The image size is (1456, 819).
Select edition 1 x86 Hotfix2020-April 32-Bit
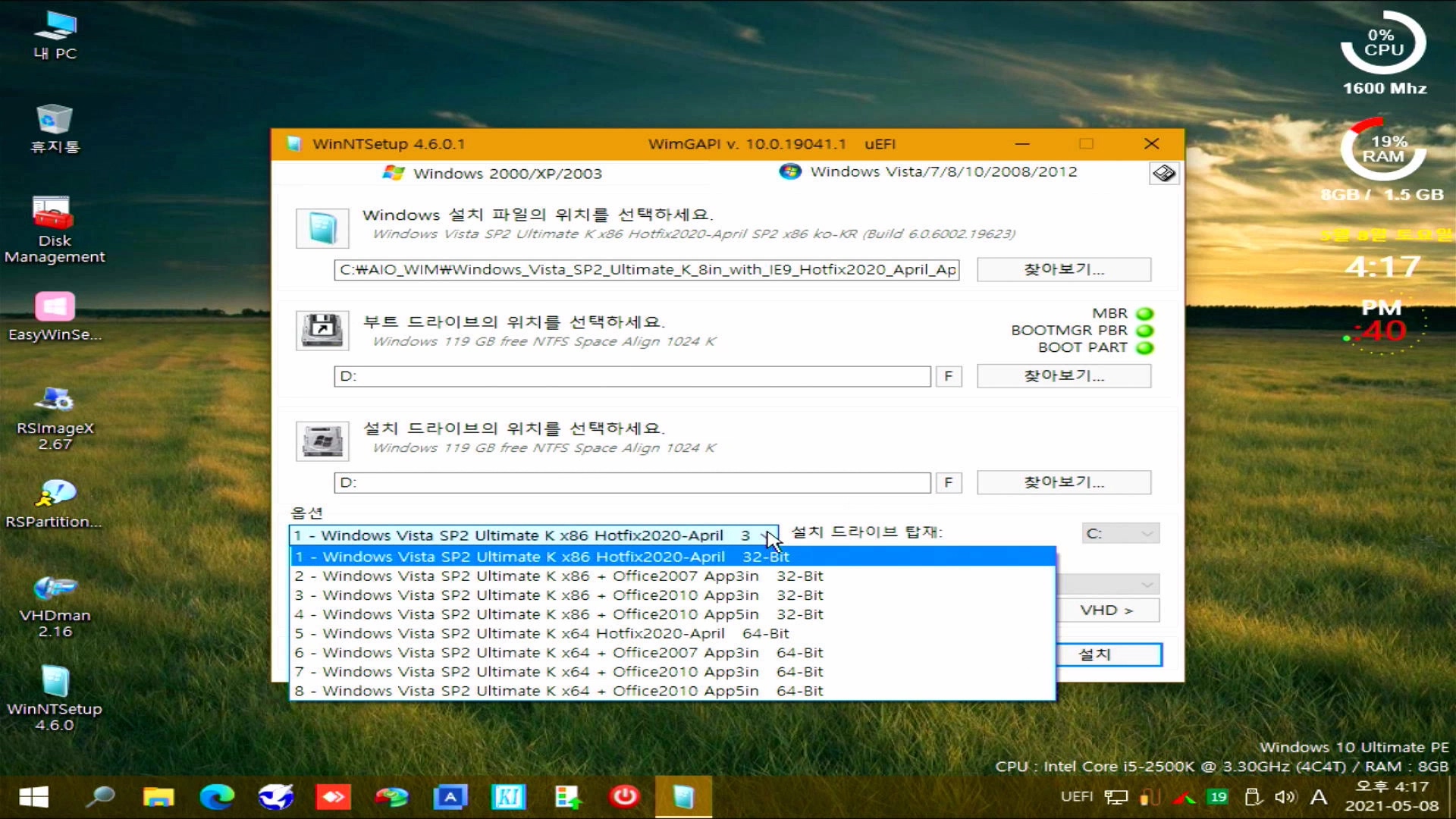(x=673, y=557)
